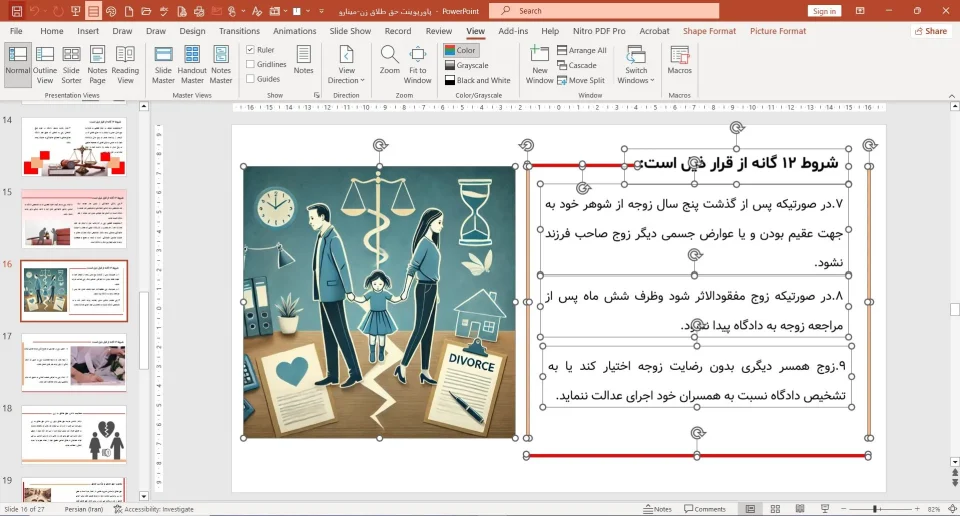Open Notes Page view
960x516 pixels.
click(x=97, y=64)
